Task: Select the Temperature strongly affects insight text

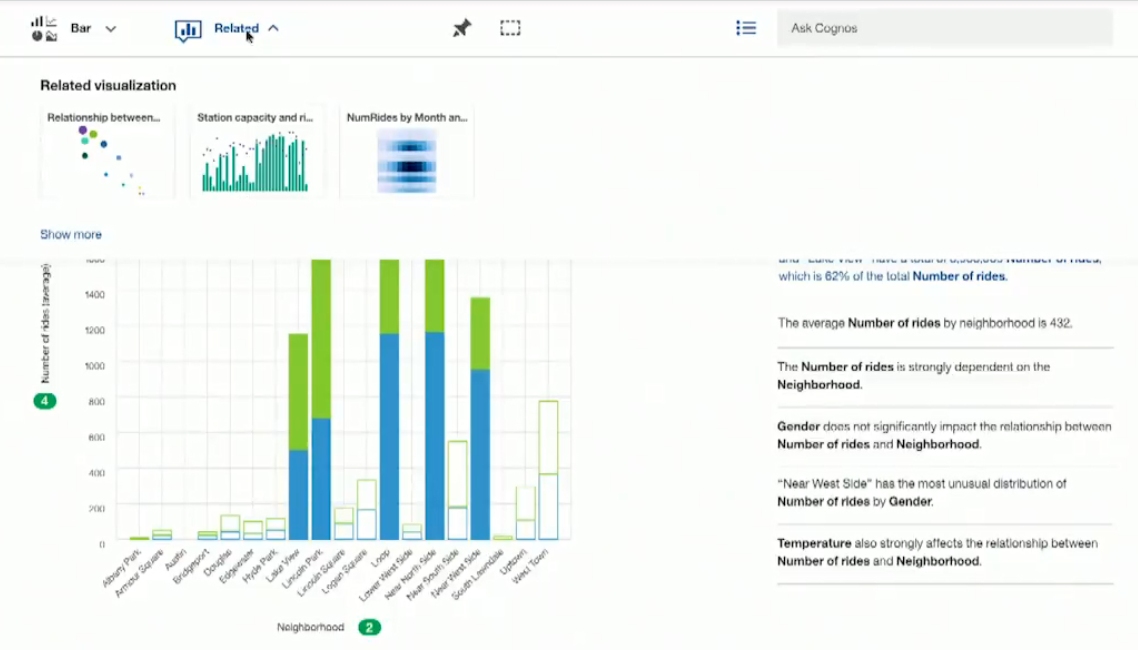Action: point(937,552)
